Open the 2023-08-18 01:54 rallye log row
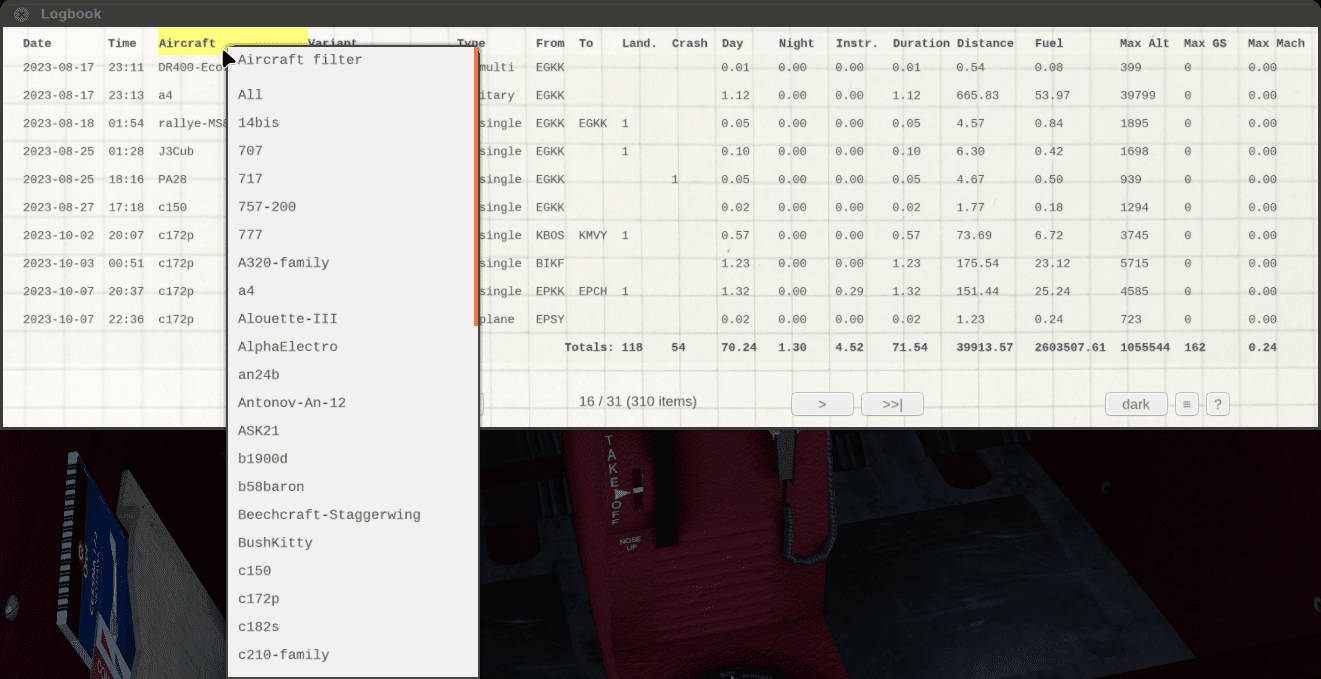Screen dimensions: 1321x679 click(660, 123)
